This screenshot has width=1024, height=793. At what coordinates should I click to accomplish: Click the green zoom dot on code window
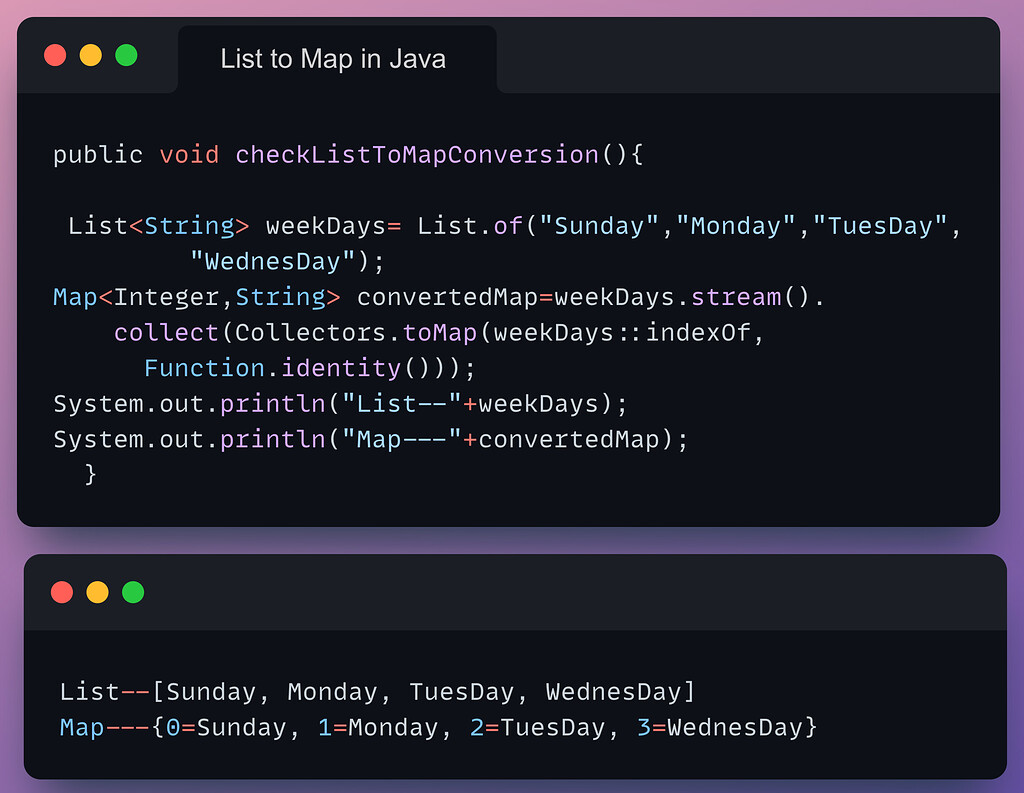click(x=126, y=55)
